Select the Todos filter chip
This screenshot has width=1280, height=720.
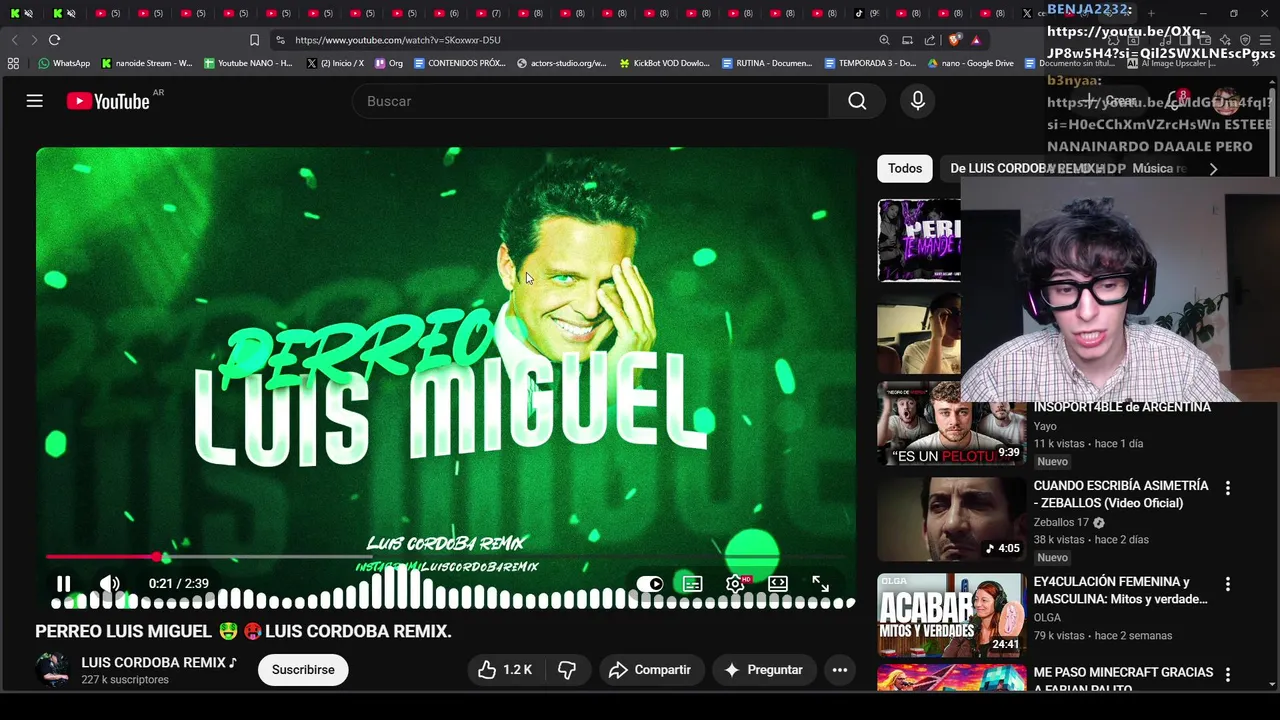pyautogui.click(x=905, y=168)
